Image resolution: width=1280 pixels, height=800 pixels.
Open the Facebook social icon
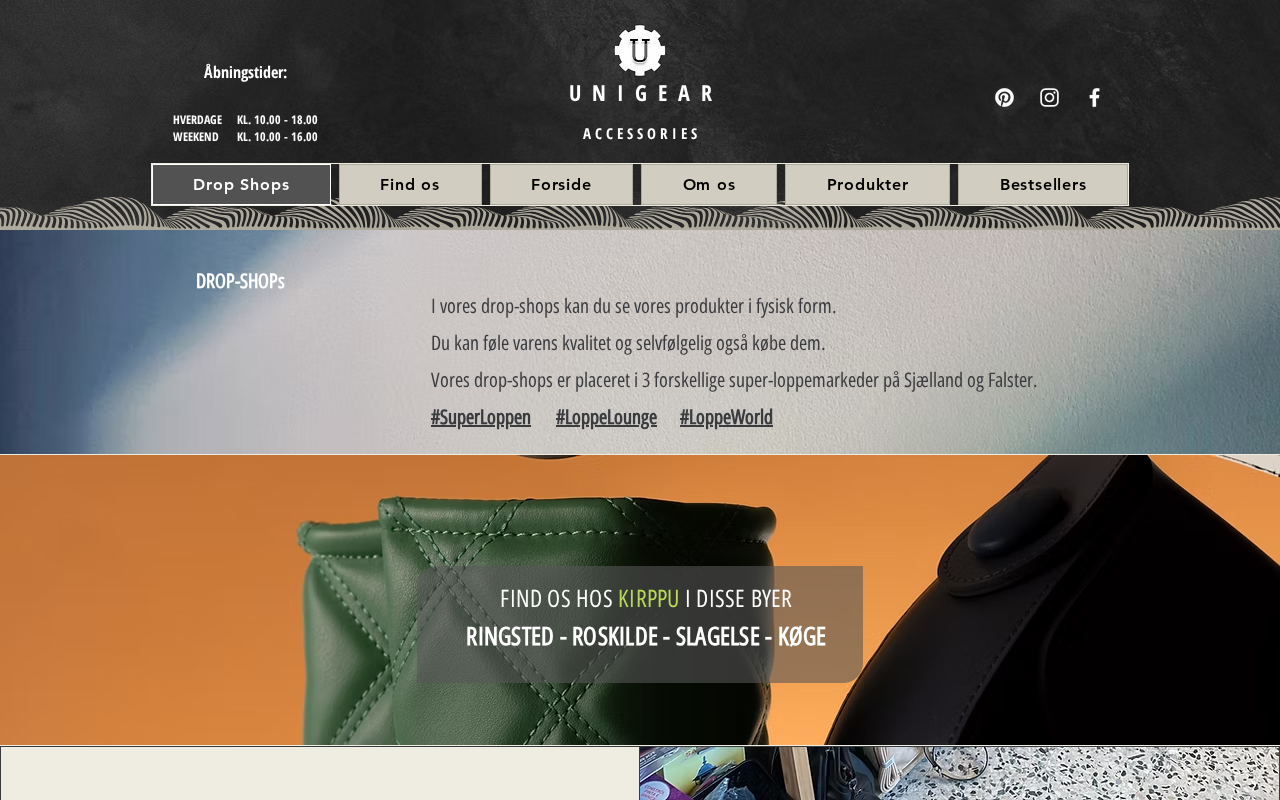pyautogui.click(x=1094, y=97)
